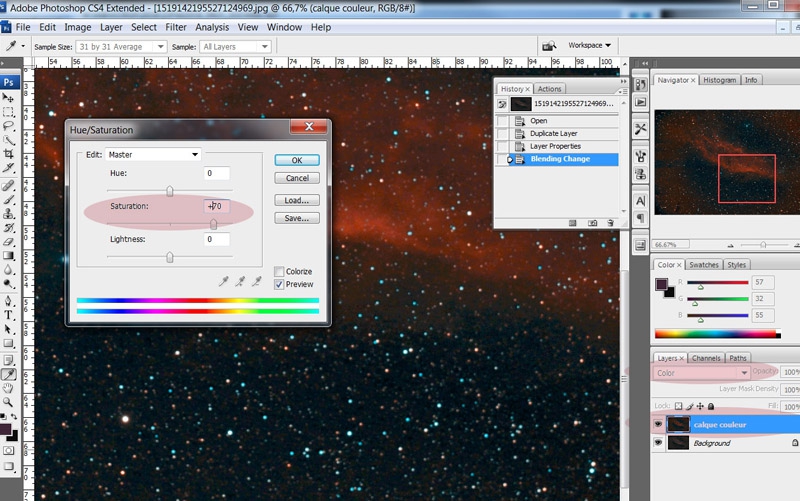Select the Path Selection arrow tool

tap(8, 329)
